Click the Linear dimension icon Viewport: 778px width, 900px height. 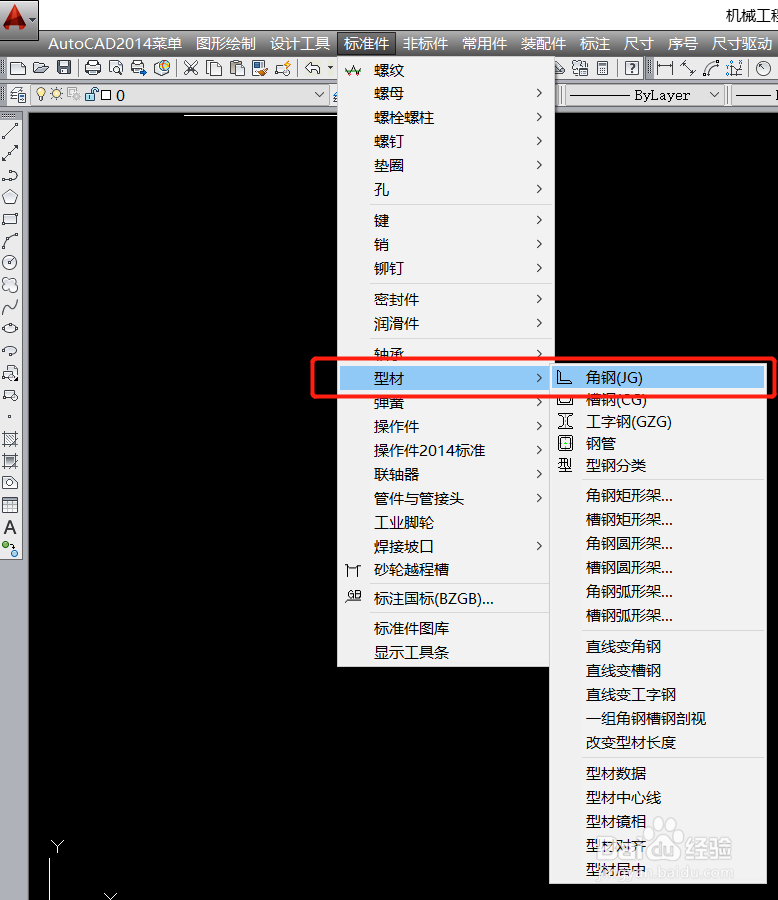pos(665,68)
